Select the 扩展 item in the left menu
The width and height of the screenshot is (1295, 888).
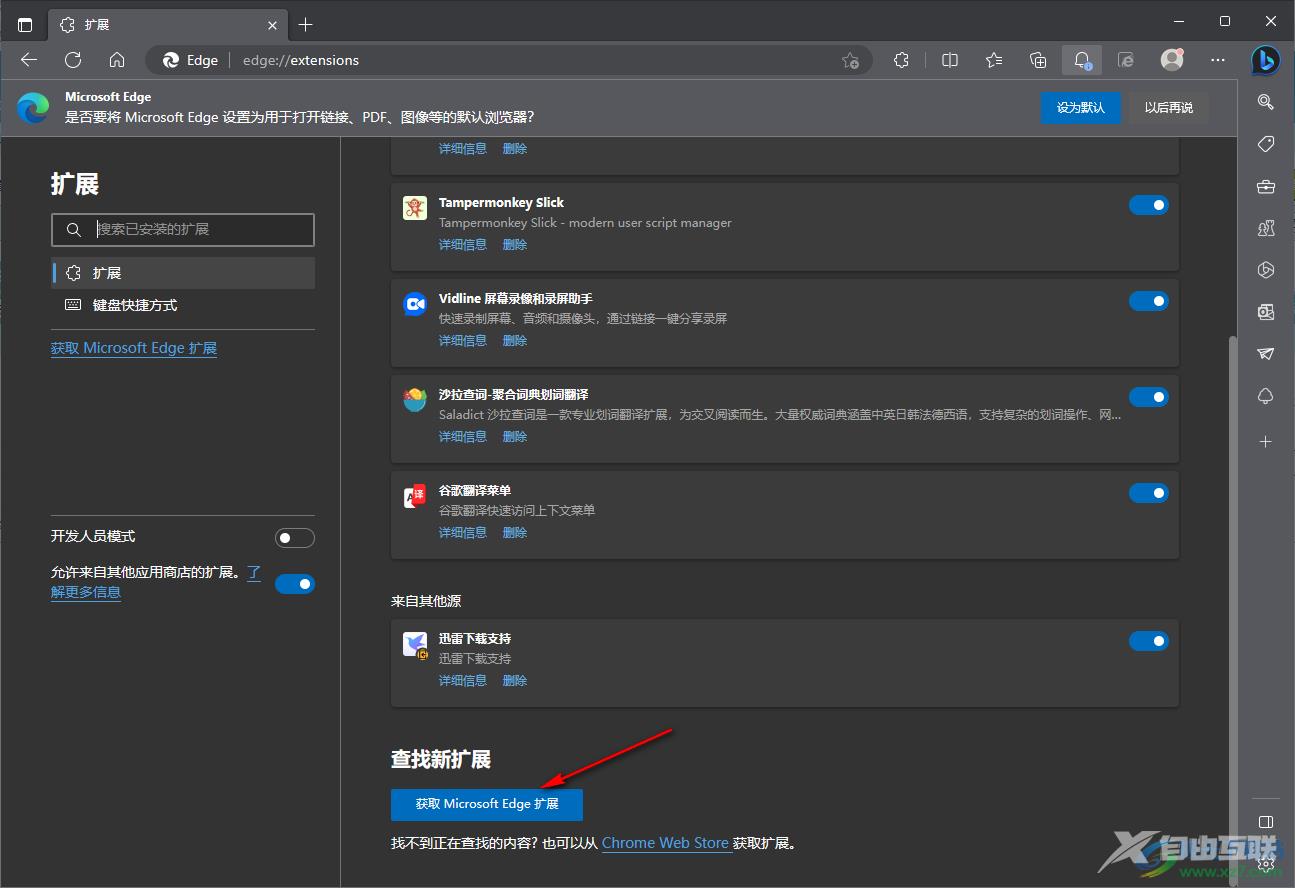pyautogui.click(x=183, y=273)
